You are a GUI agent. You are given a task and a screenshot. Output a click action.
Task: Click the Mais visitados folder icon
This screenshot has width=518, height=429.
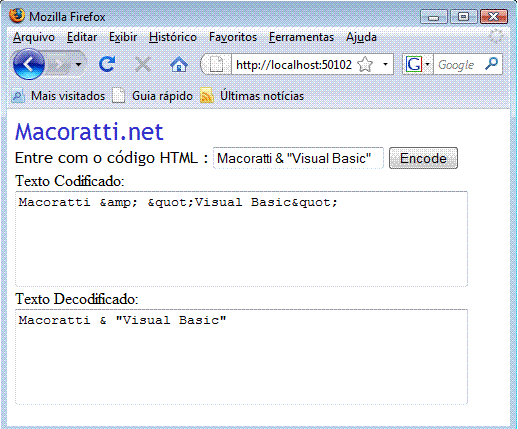[x=18, y=96]
